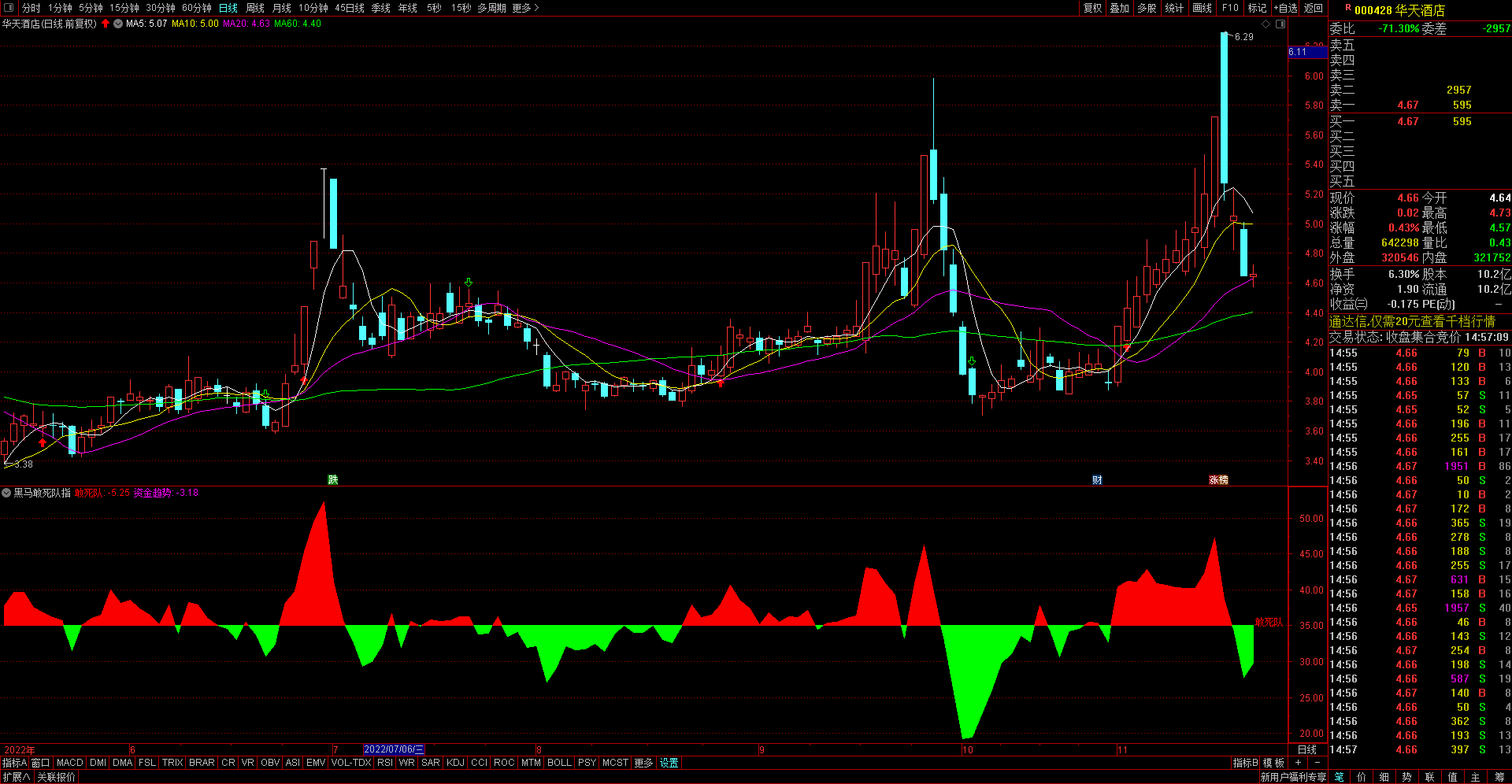Select 15分钟 period
The width and height of the screenshot is (1512, 784).
(x=124, y=8)
